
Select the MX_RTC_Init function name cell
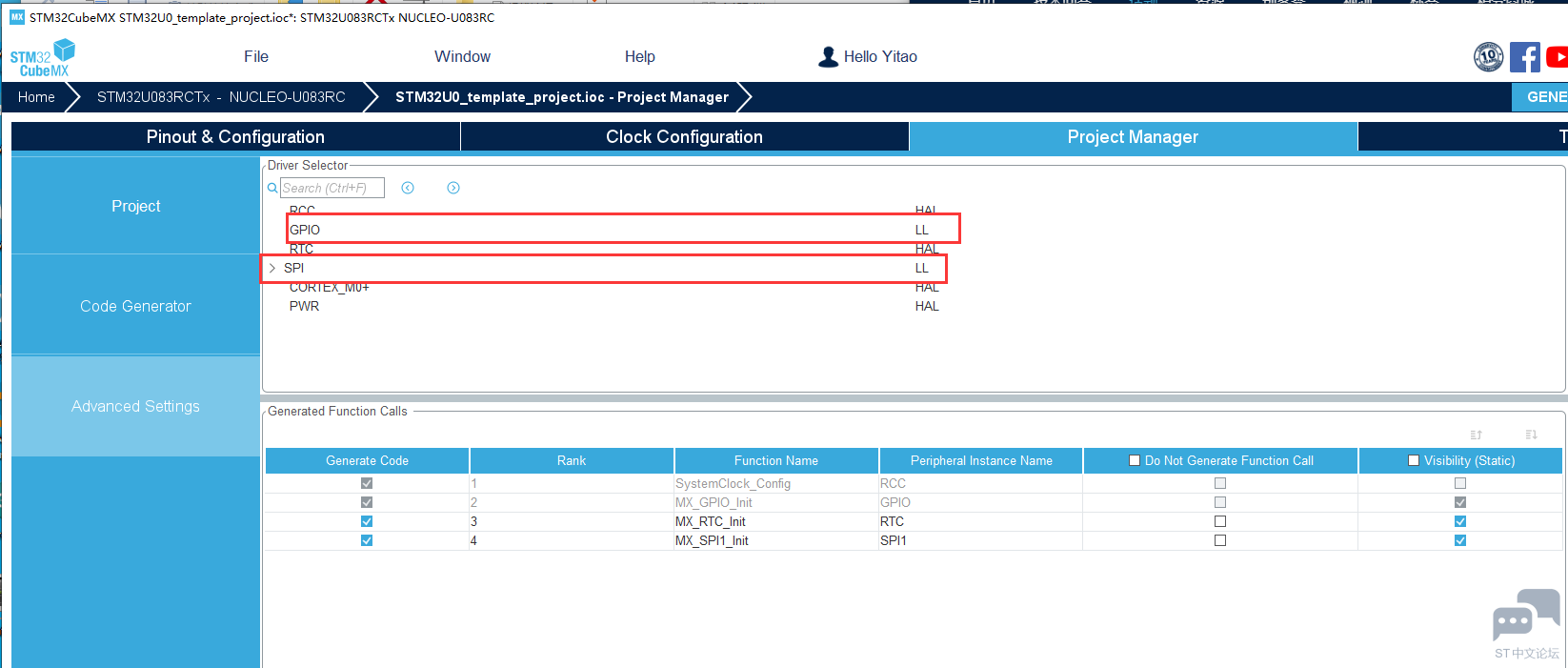point(776,521)
